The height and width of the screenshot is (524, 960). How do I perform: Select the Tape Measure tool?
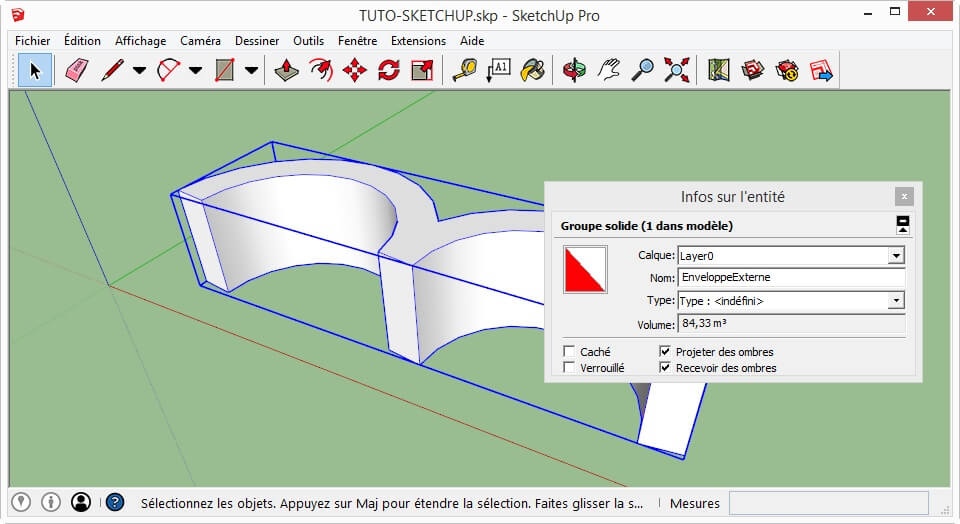point(465,70)
